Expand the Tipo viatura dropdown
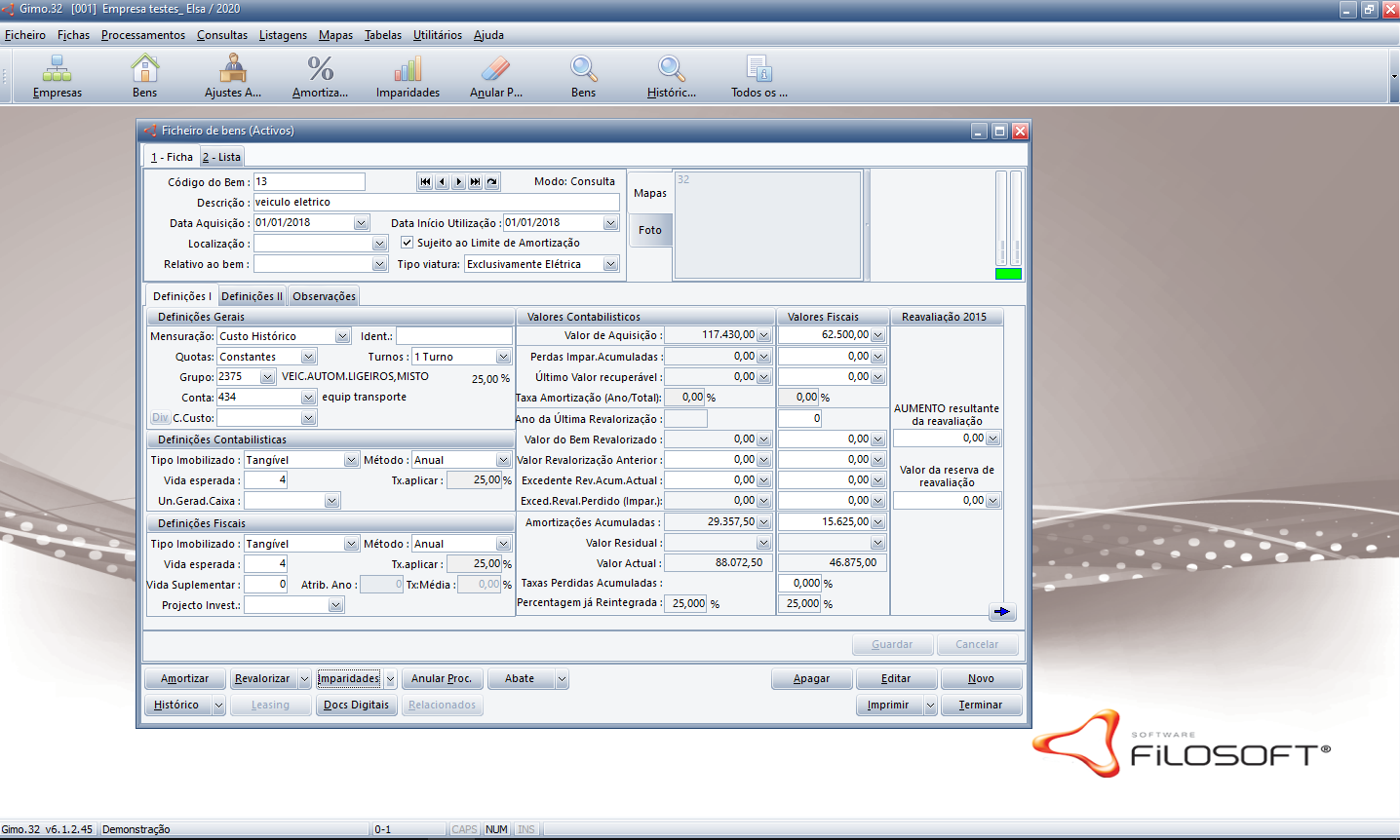 click(x=610, y=264)
